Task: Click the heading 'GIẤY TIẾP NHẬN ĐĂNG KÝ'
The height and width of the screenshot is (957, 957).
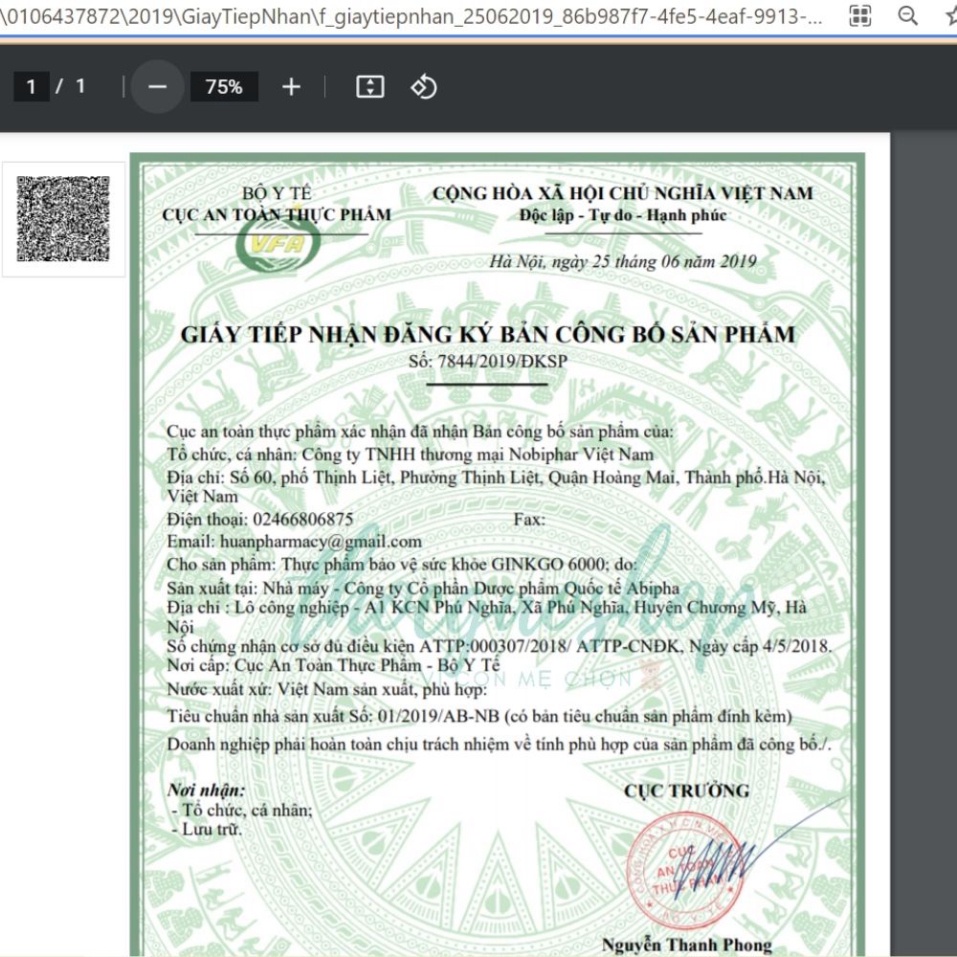Action: [488, 334]
